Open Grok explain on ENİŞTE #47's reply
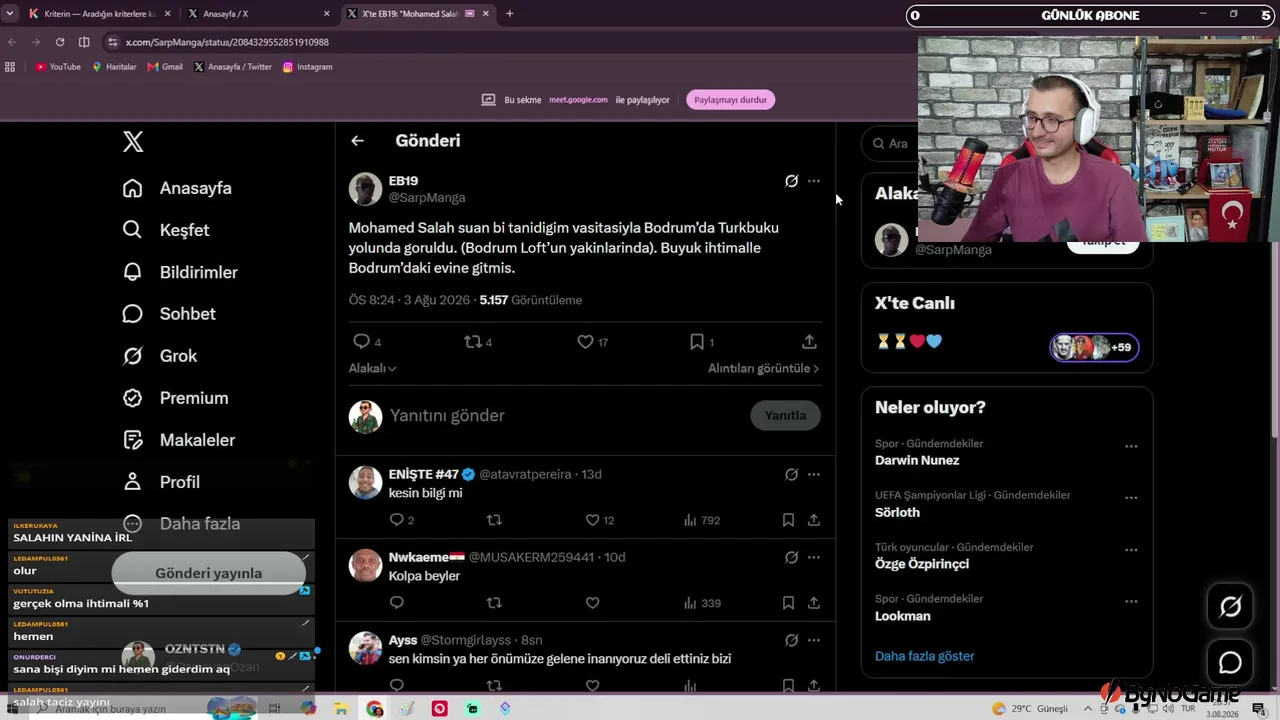The image size is (1280, 720). tap(791, 474)
